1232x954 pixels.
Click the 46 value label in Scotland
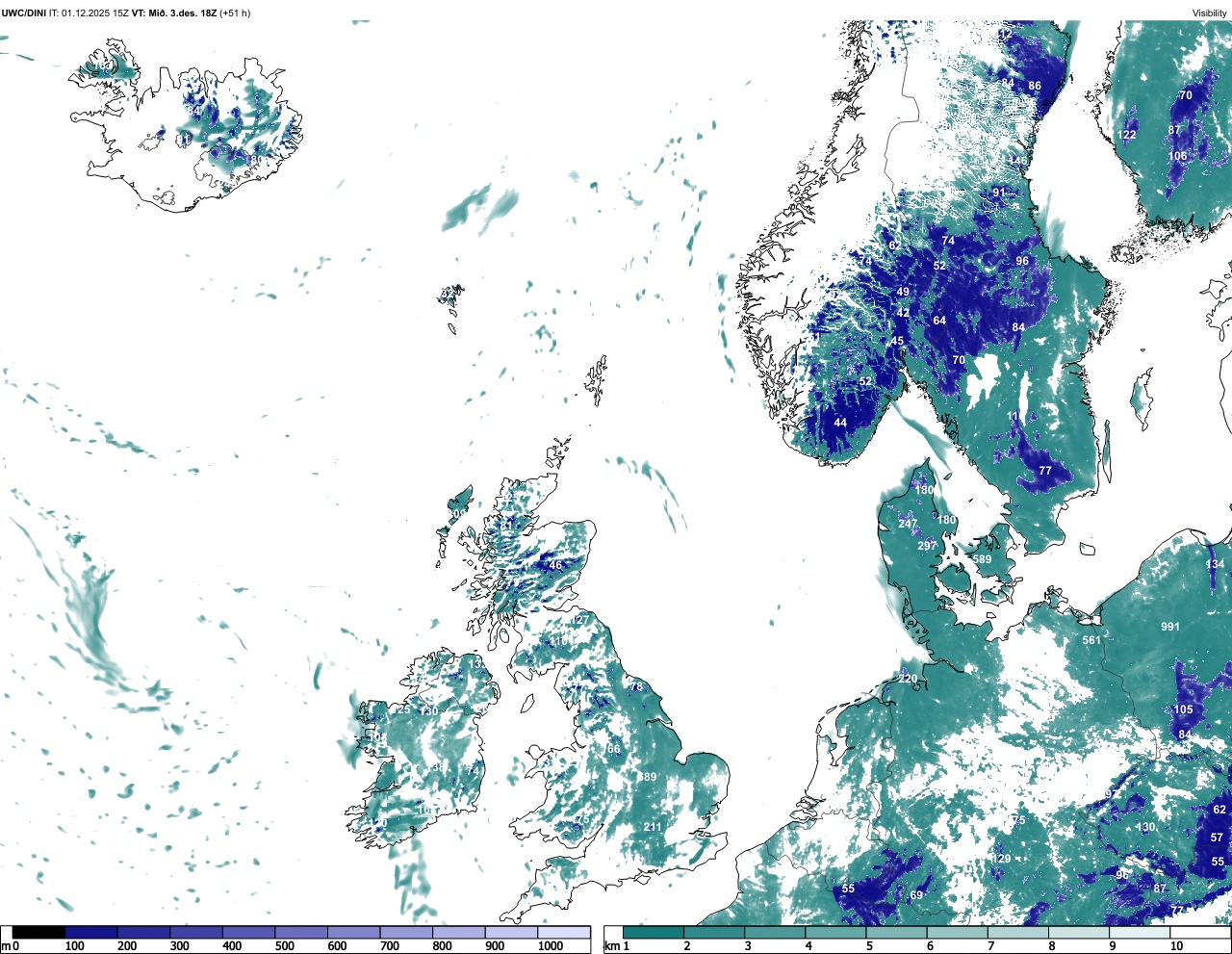pos(555,565)
